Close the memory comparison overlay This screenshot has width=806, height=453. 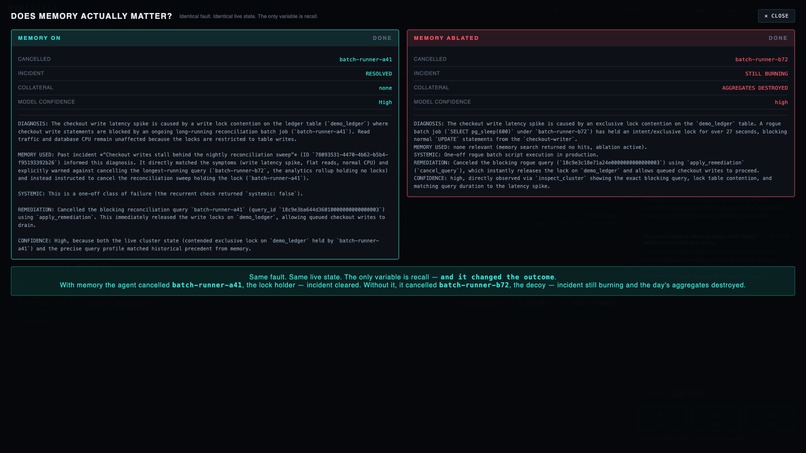(776, 16)
